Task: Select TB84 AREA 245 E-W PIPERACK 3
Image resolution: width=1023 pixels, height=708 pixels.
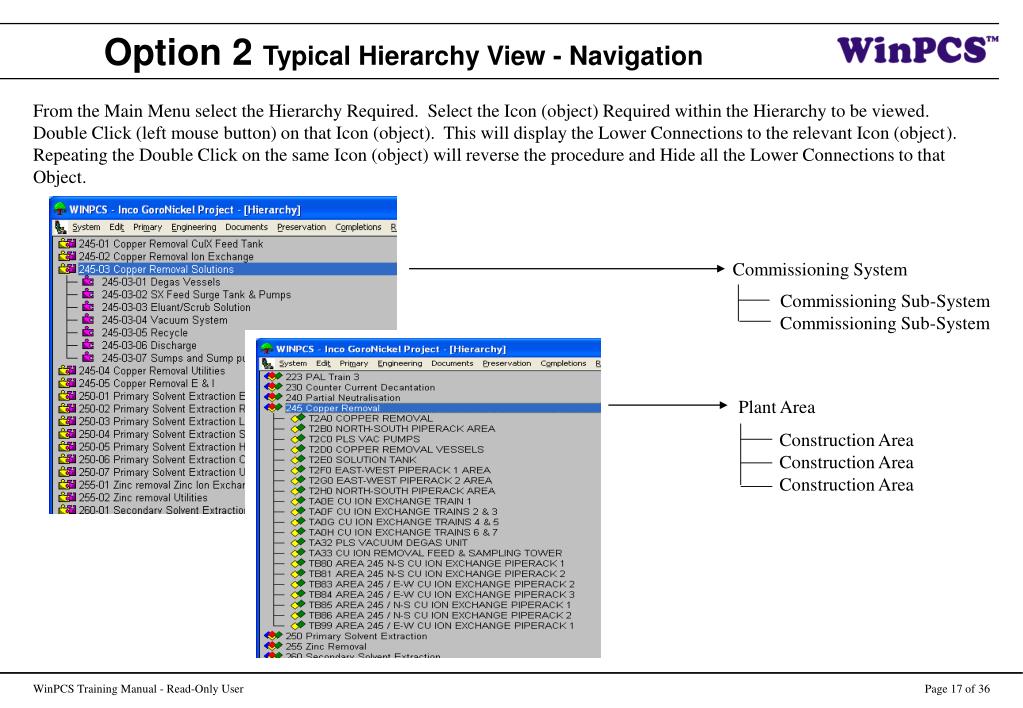Action: click(442, 594)
